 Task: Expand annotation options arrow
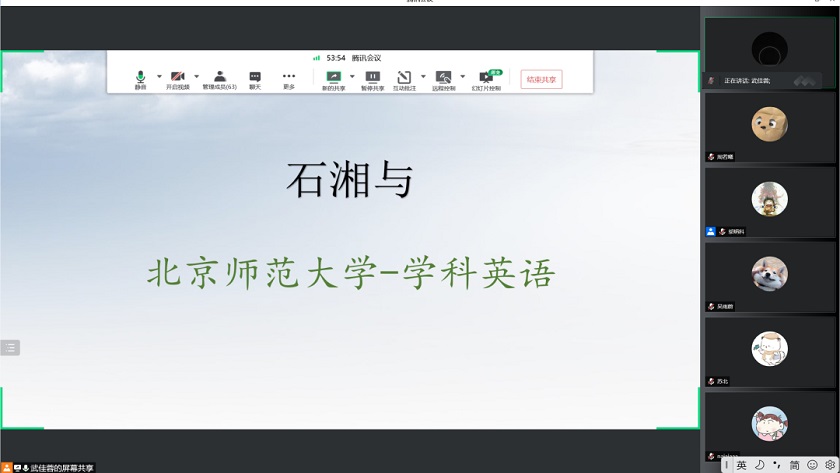tap(423, 77)
